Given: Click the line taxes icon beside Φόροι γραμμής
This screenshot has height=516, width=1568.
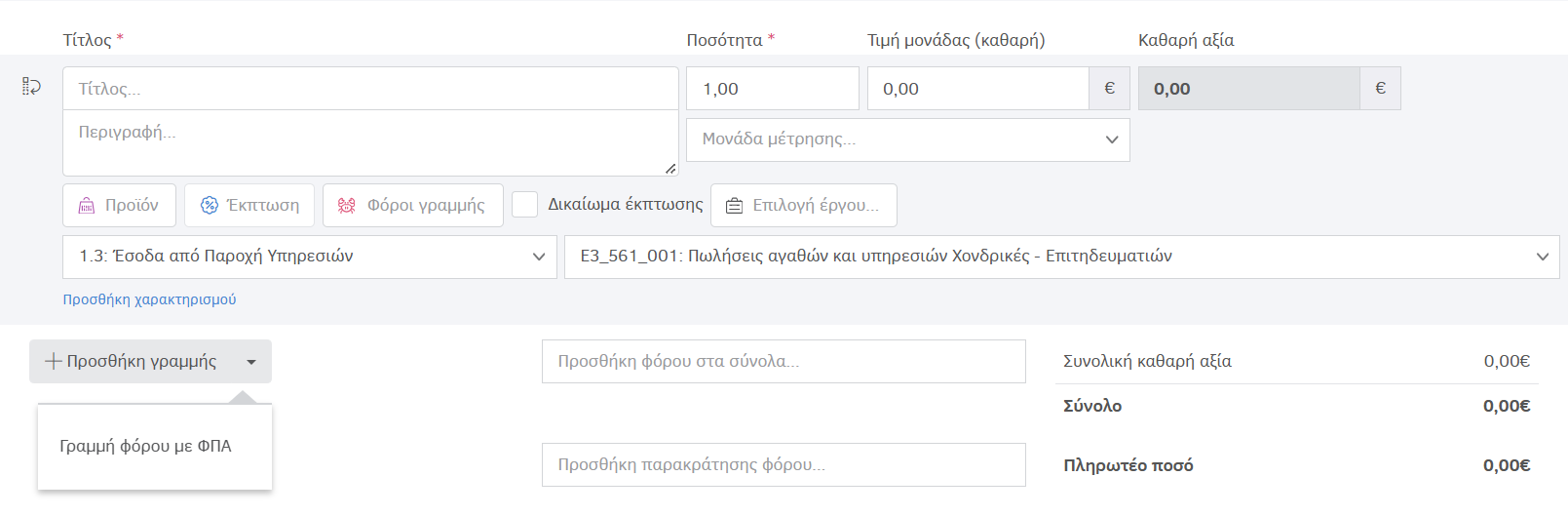Looking at the screenshot, I should pos(346,206).
